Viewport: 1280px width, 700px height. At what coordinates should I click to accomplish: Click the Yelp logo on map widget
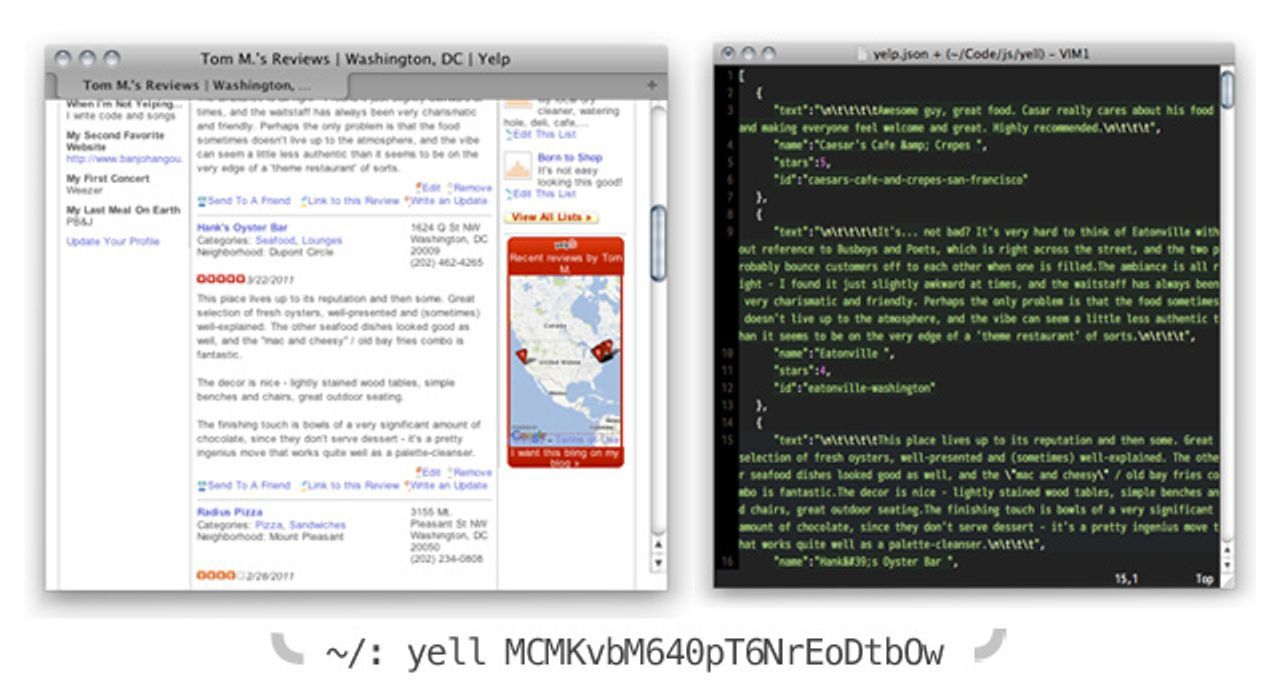(x=566, y=244)
